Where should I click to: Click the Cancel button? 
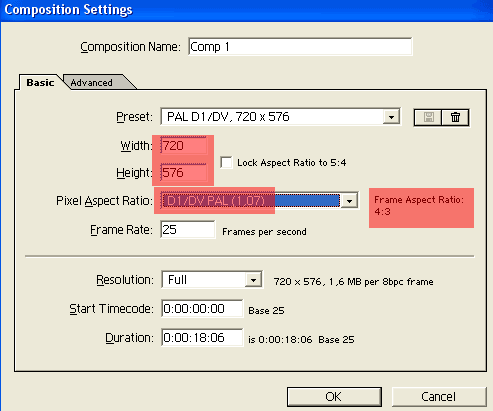[x=439, y=397]
